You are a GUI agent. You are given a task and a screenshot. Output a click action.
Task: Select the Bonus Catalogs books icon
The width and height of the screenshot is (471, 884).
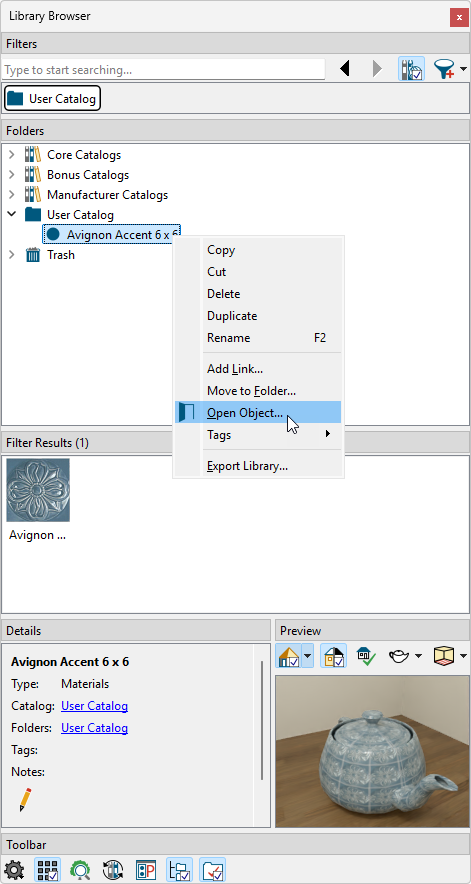click(33, 175)
